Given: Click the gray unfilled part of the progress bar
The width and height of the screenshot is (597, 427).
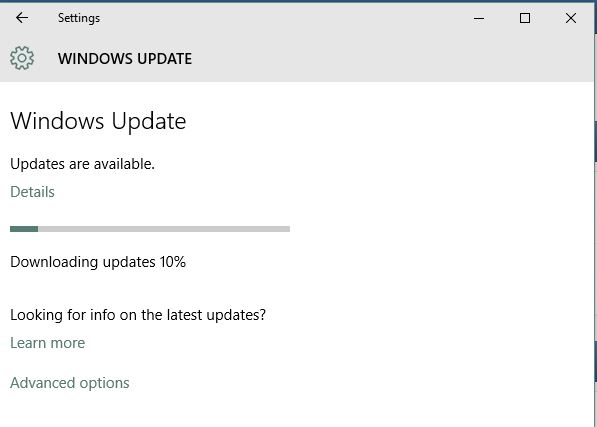Looking at the screenshot, I should pos(164,229).
